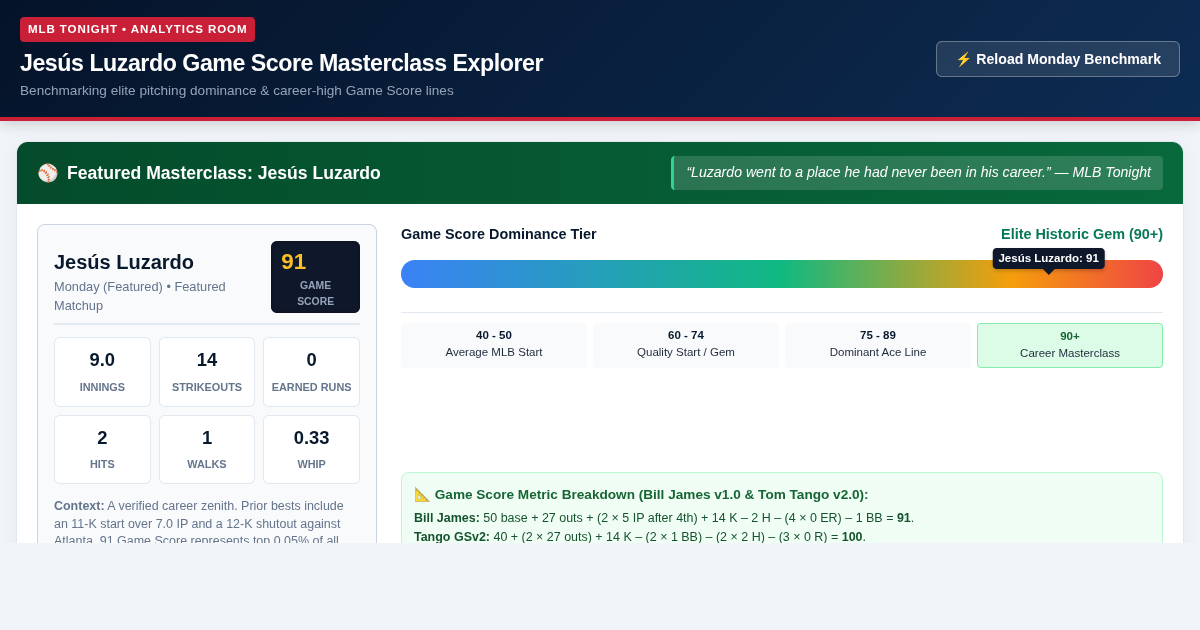Click the Reload Monday Benchmark button
The width and height of the screenshot is (1200, 630).
tap(1058, 59)
